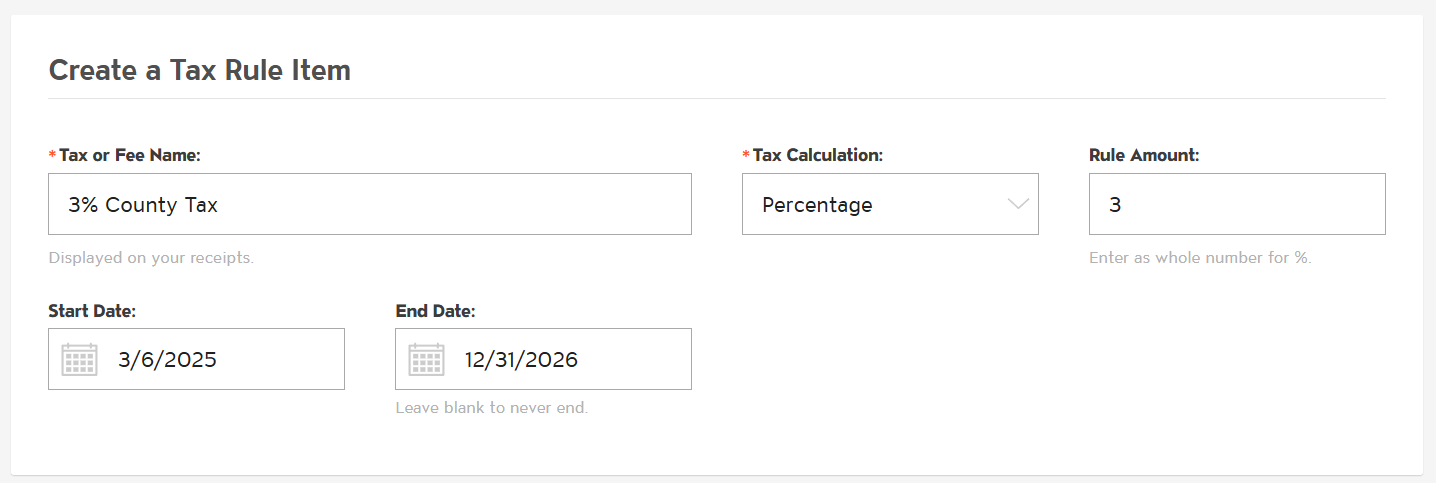The width and height of the screenshot is (1436, 483).
Task: Open the Start Date calendar picker icon
Action: point(80,359)
